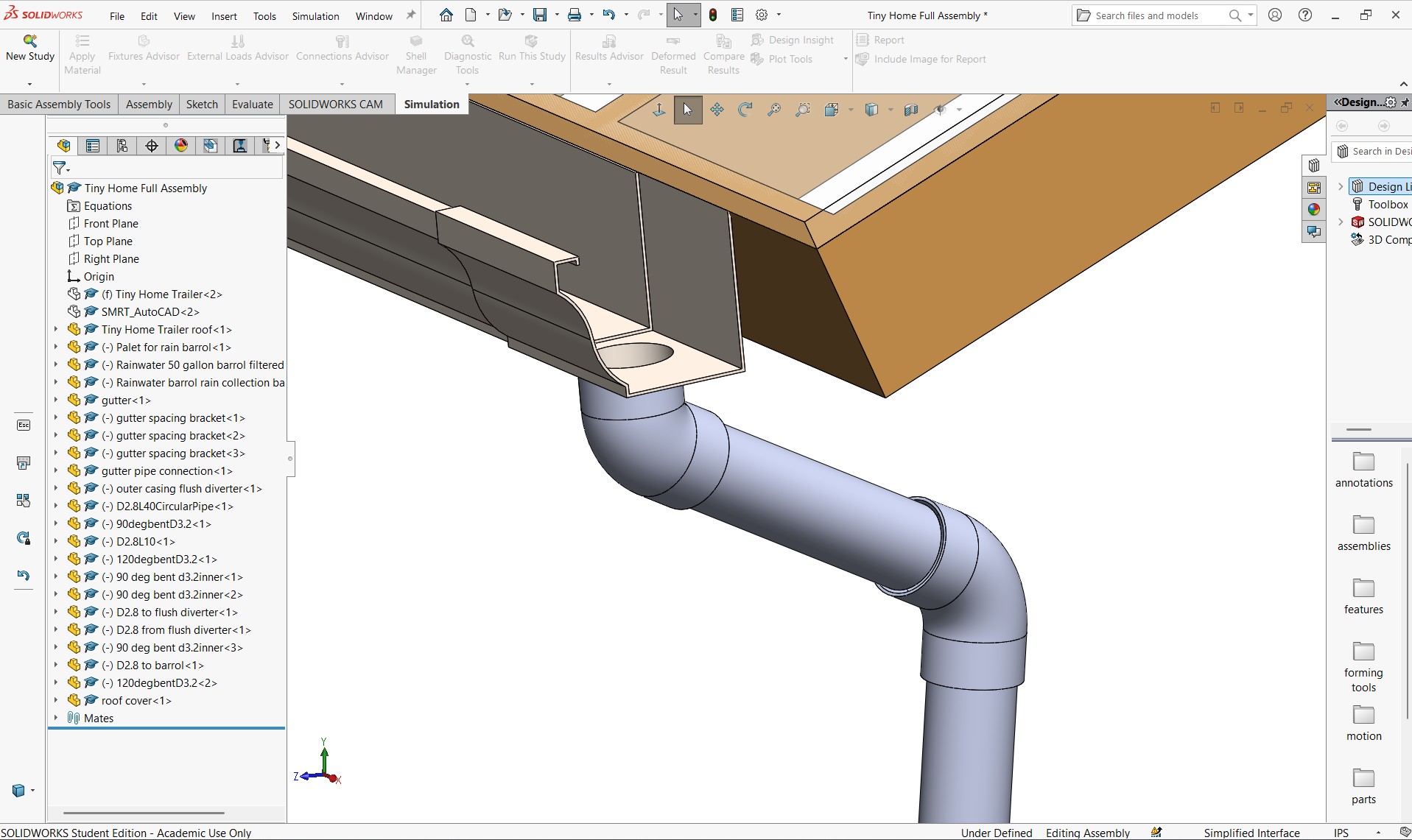1412x840 pixels.
Task: Switch to the SOLIDWORKS CAM tab
Action: coord(336,105)
